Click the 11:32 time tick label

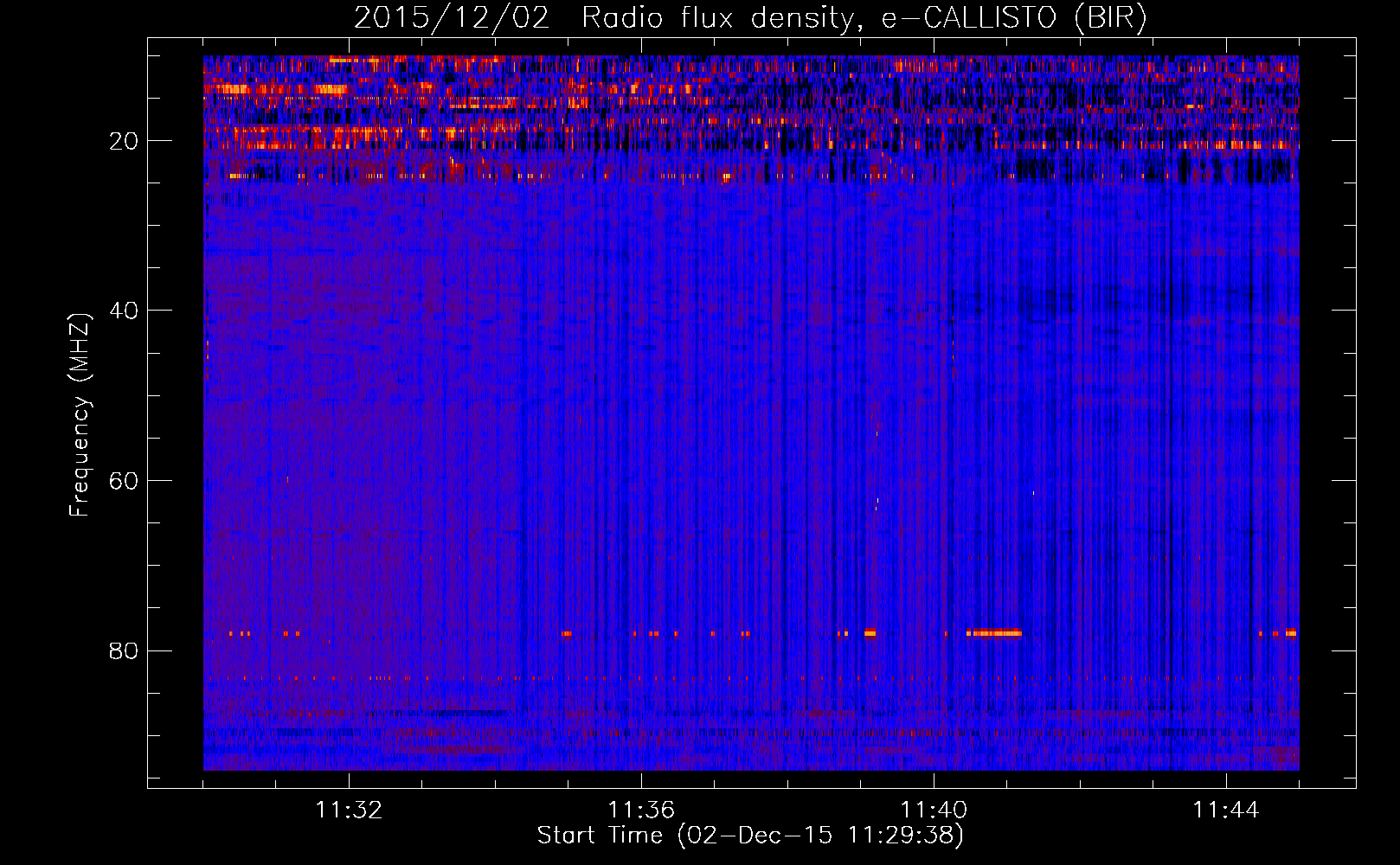click(x=349, y=811)
